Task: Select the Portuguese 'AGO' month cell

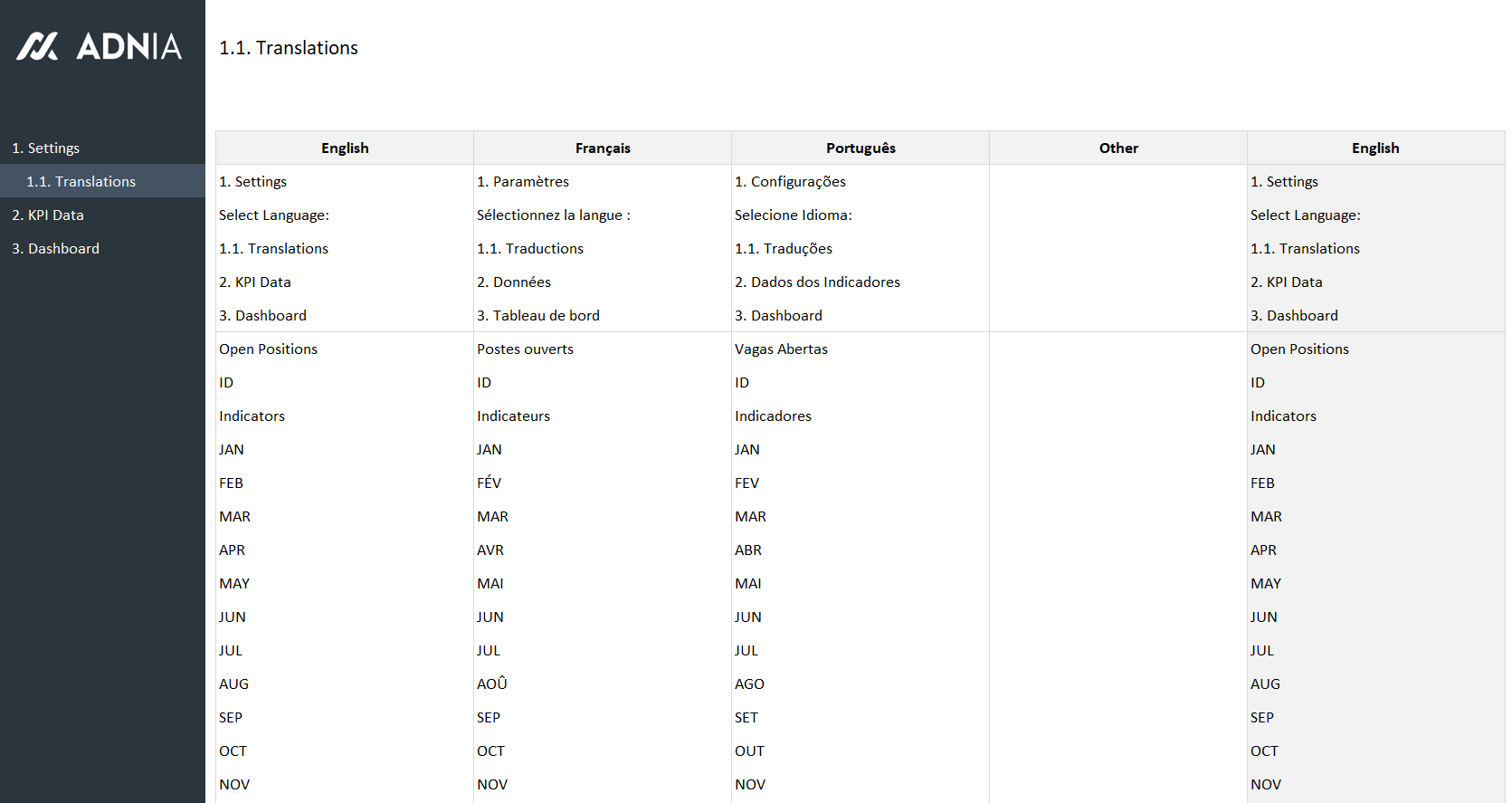Action: click(749, 684)
